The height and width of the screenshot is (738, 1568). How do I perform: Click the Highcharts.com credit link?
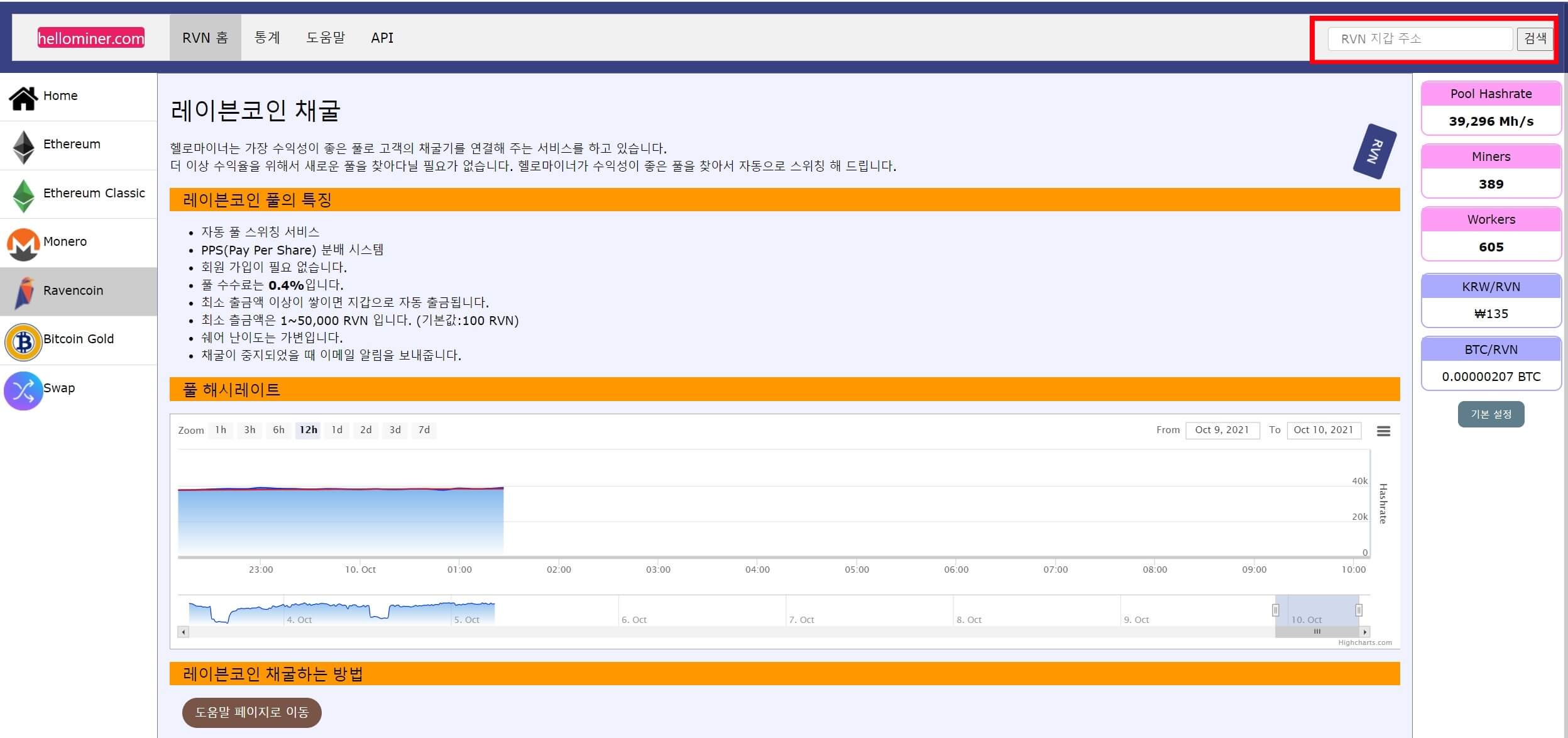1365,642
